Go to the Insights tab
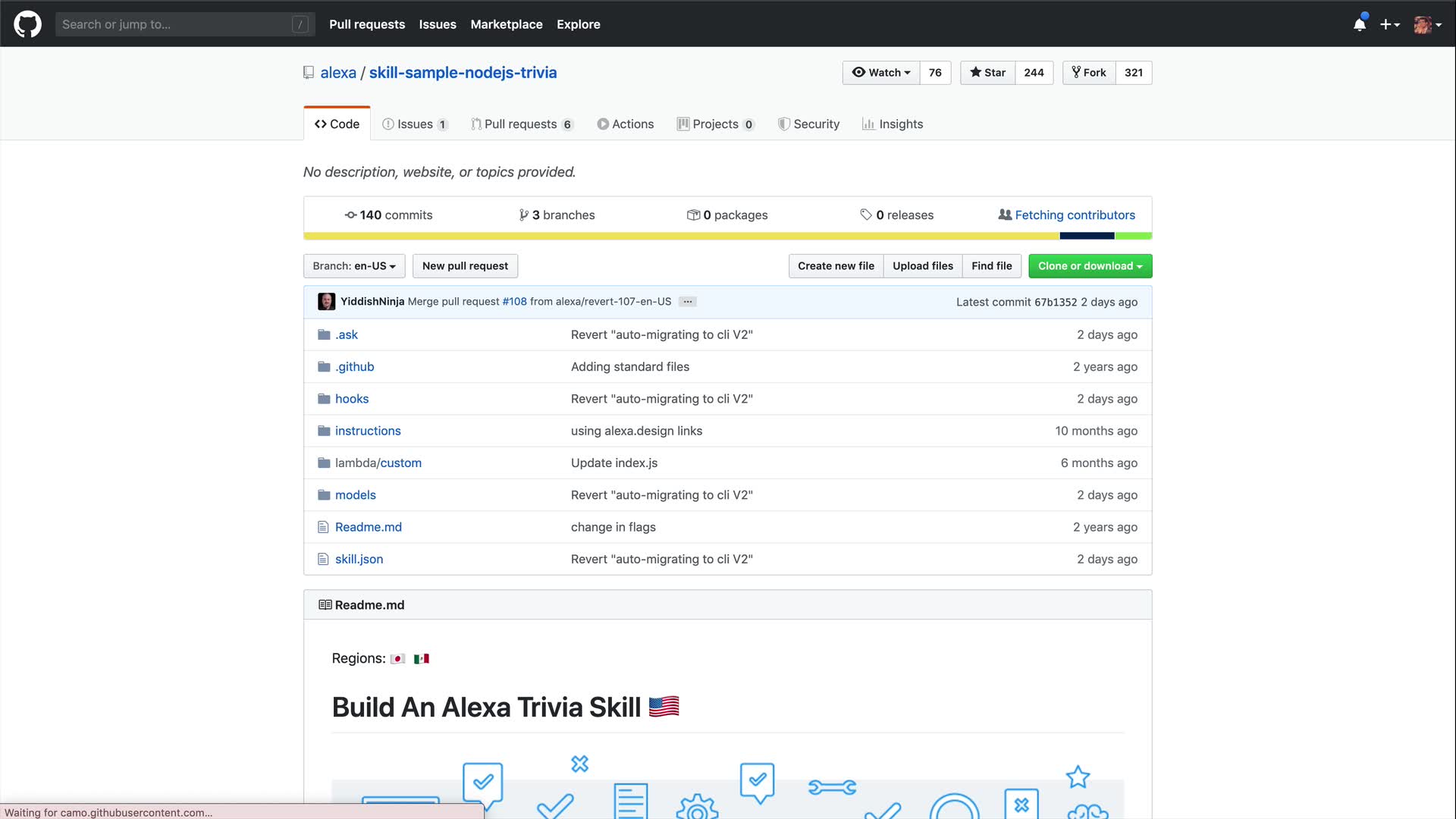 (893, 124)
